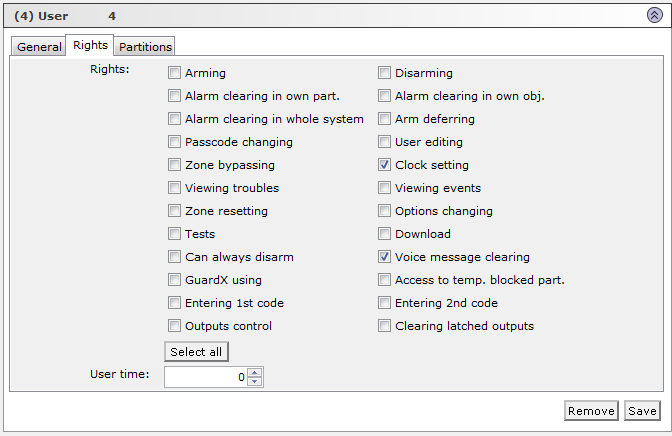Image resolution: width=672 pixels, height=436 pixels.
Task: Switch to the General tab
Action: pyautogui.click(x=39, y=47)
